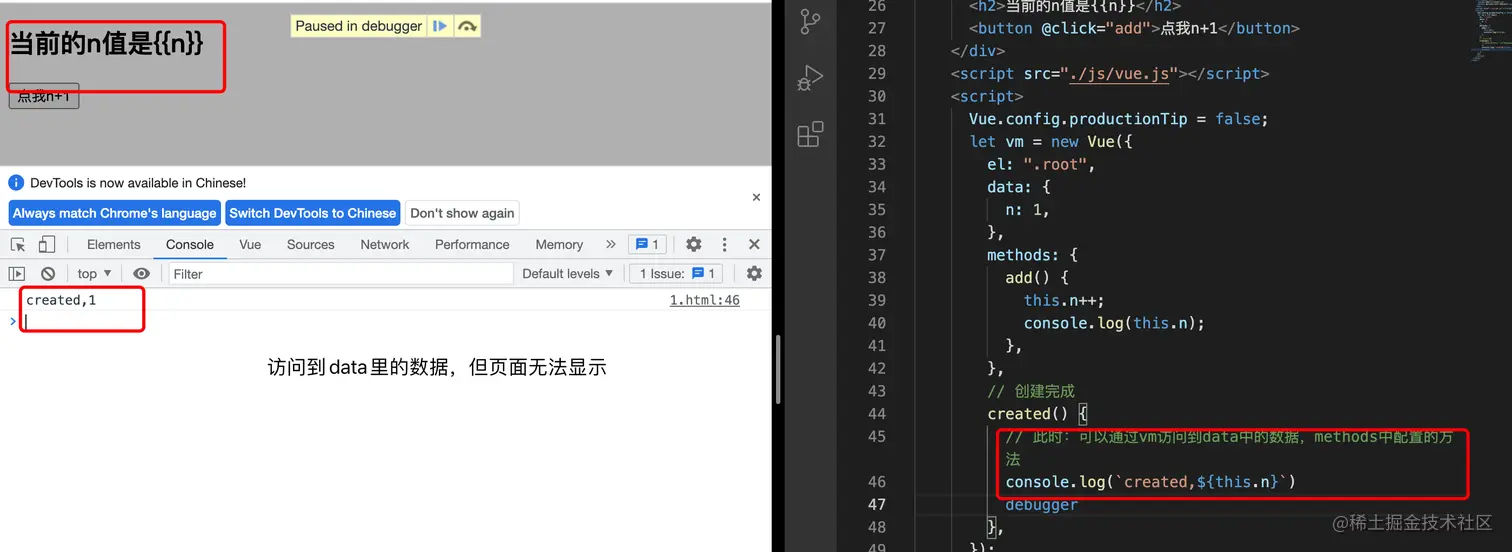Switch to the Elements tab
The image size is (1512, 552).
pyautogui.click(x=114, y=244)
